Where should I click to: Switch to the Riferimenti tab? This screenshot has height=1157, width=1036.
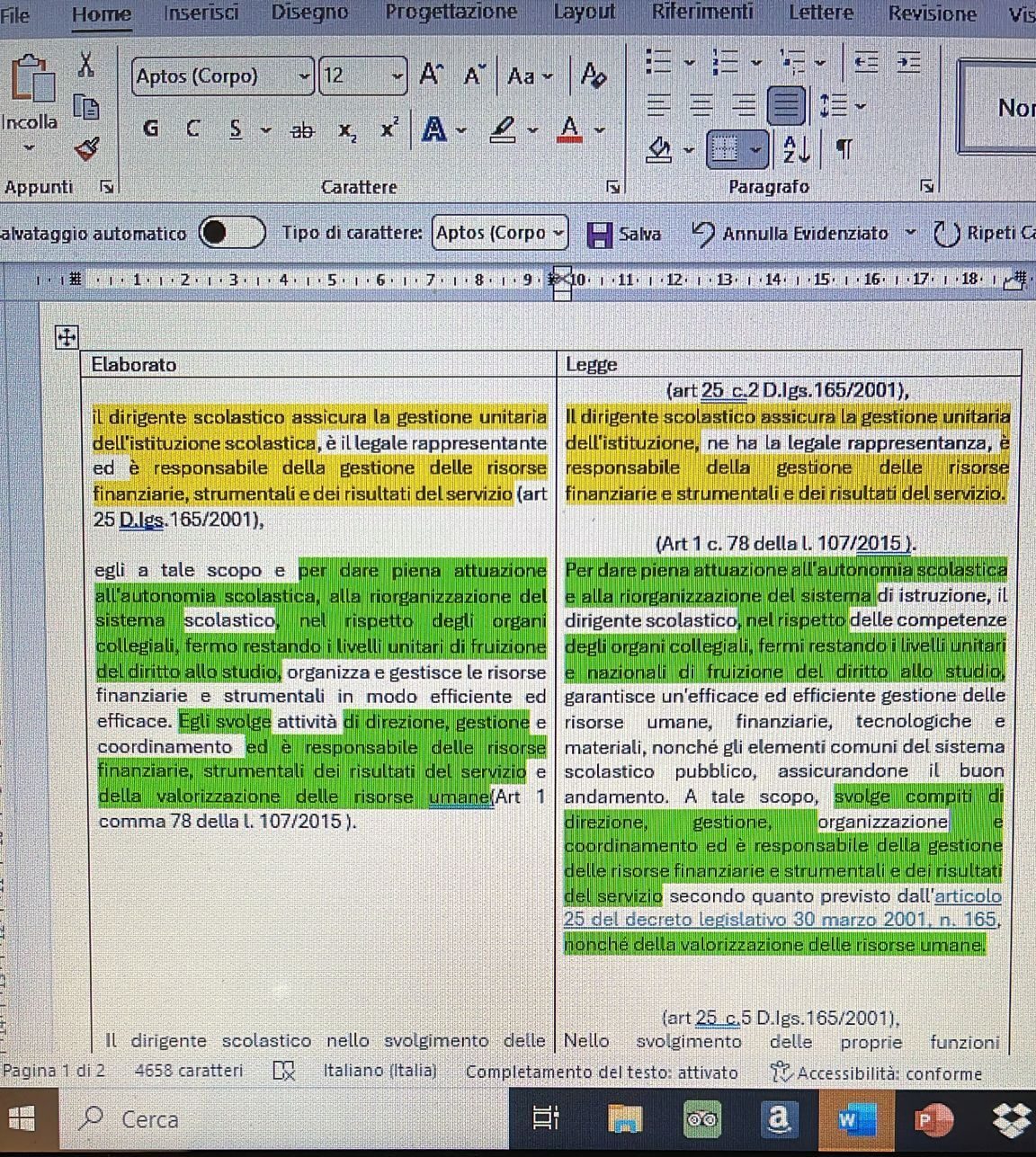702,13
